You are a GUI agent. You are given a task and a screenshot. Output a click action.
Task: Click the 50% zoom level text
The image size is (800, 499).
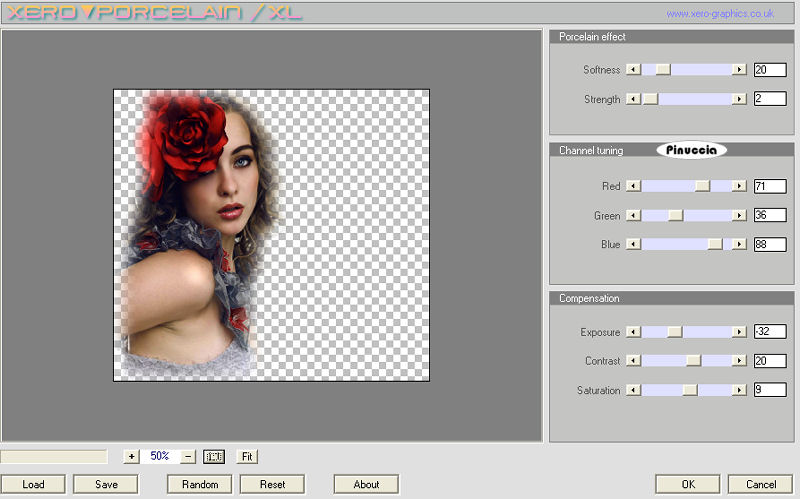tap(160, 456)
